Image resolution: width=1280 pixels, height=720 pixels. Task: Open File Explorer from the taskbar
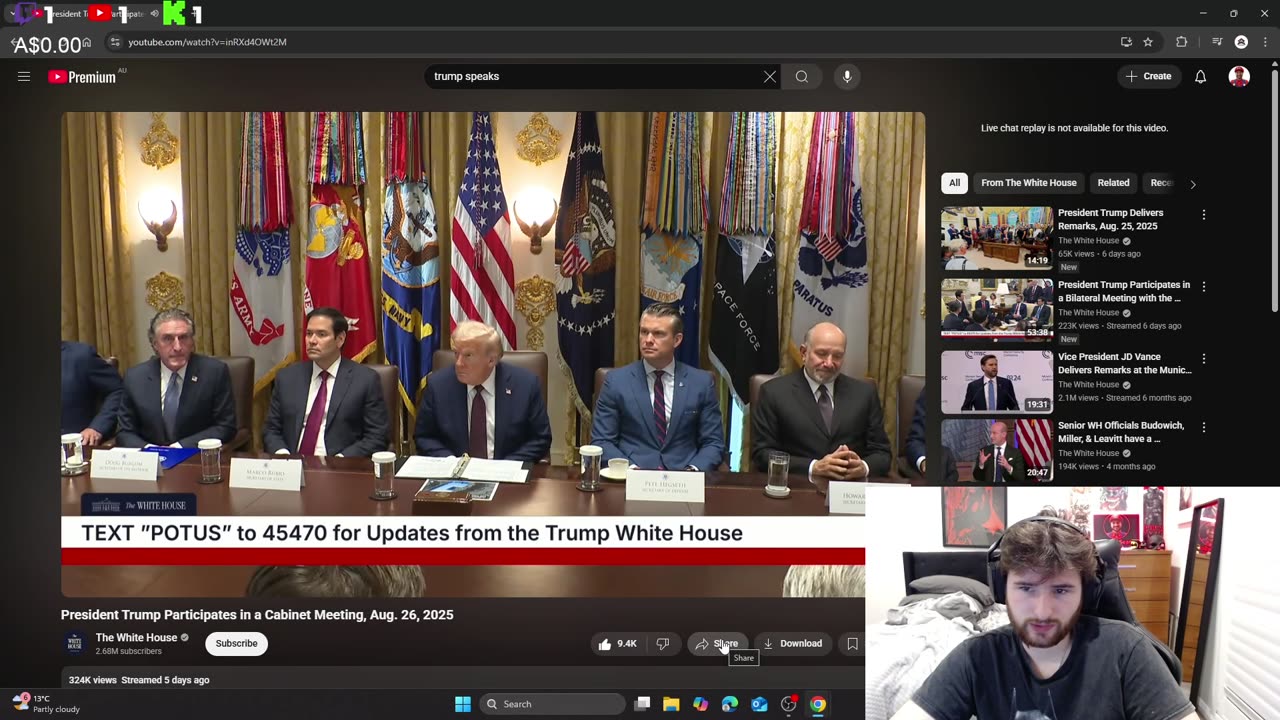pos(671,704)
